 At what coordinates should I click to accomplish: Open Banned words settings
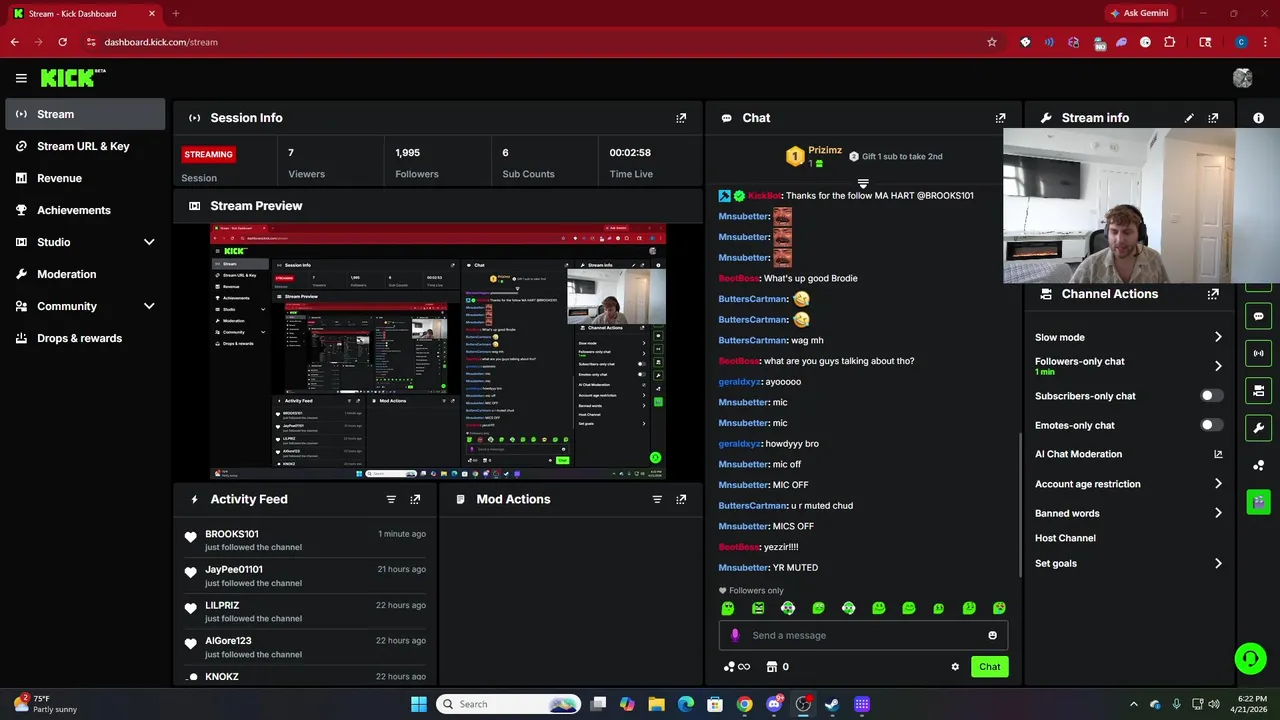pos(1128,513)
